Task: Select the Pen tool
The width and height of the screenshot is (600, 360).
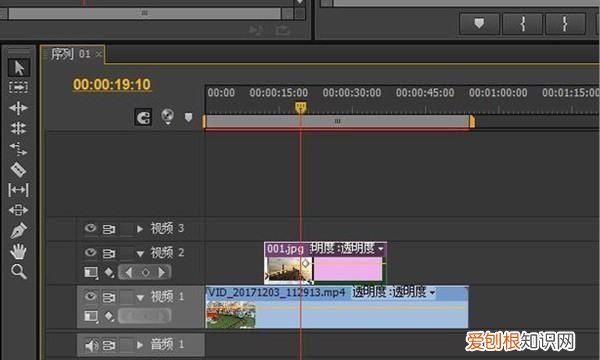Action: click(x=18, y=230)
